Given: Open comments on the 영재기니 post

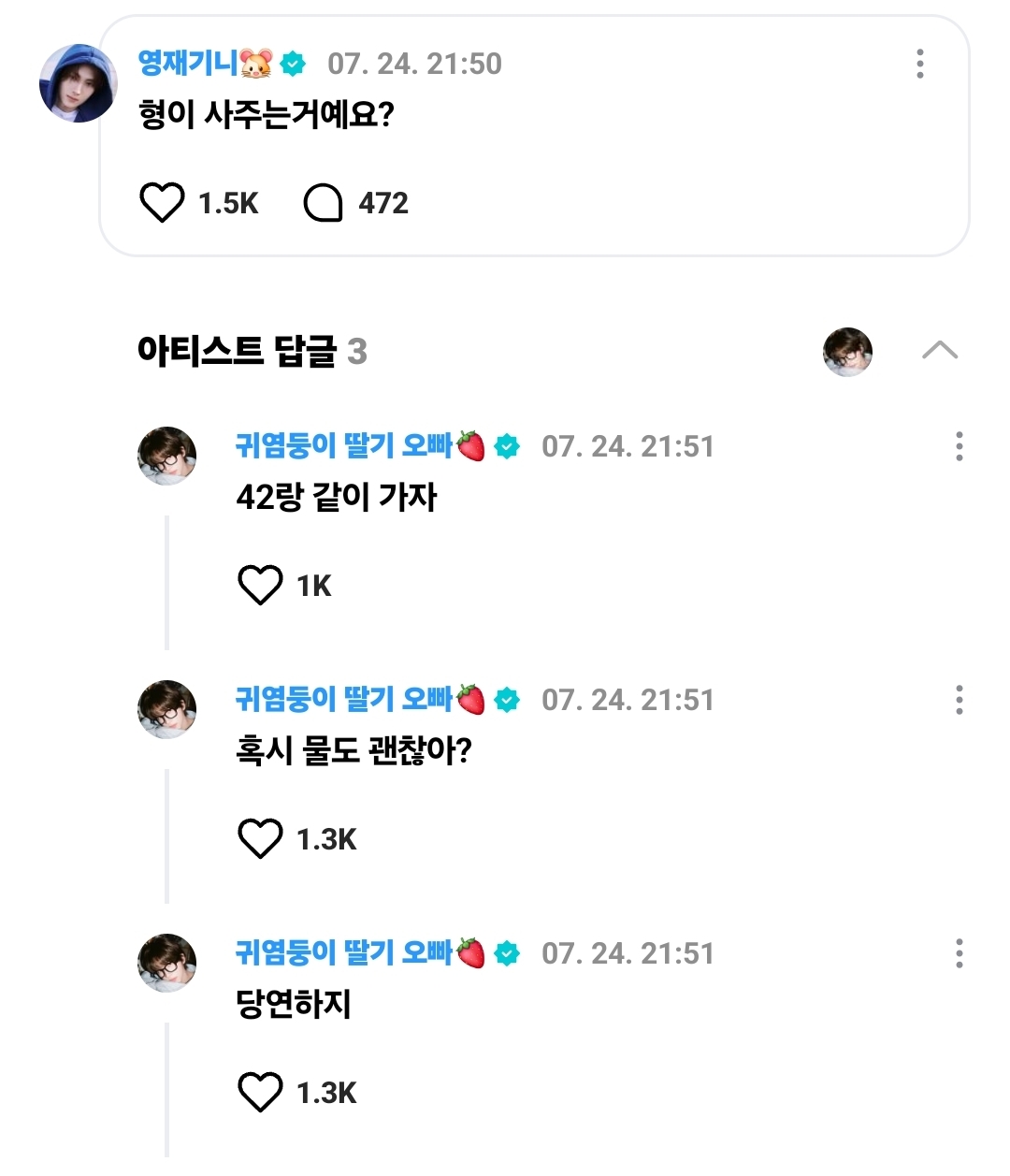Looking at the screenshot, I should [x=324, y=203].
